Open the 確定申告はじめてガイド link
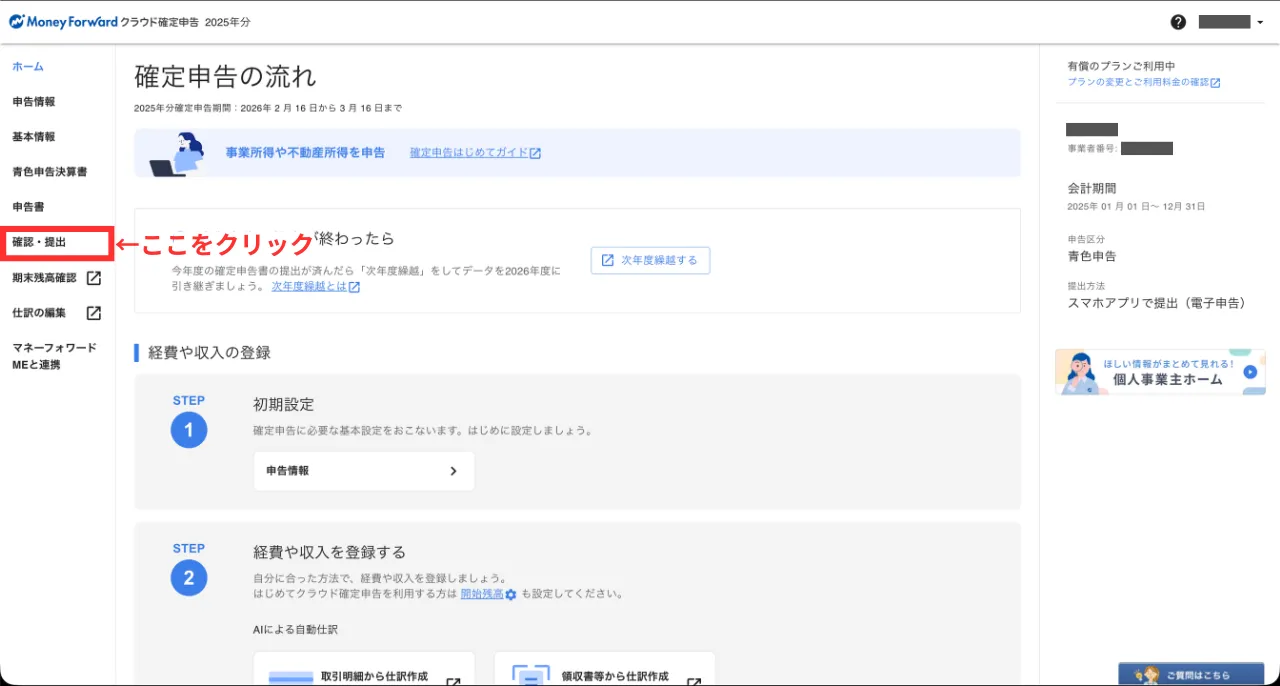 pos(475,153)
